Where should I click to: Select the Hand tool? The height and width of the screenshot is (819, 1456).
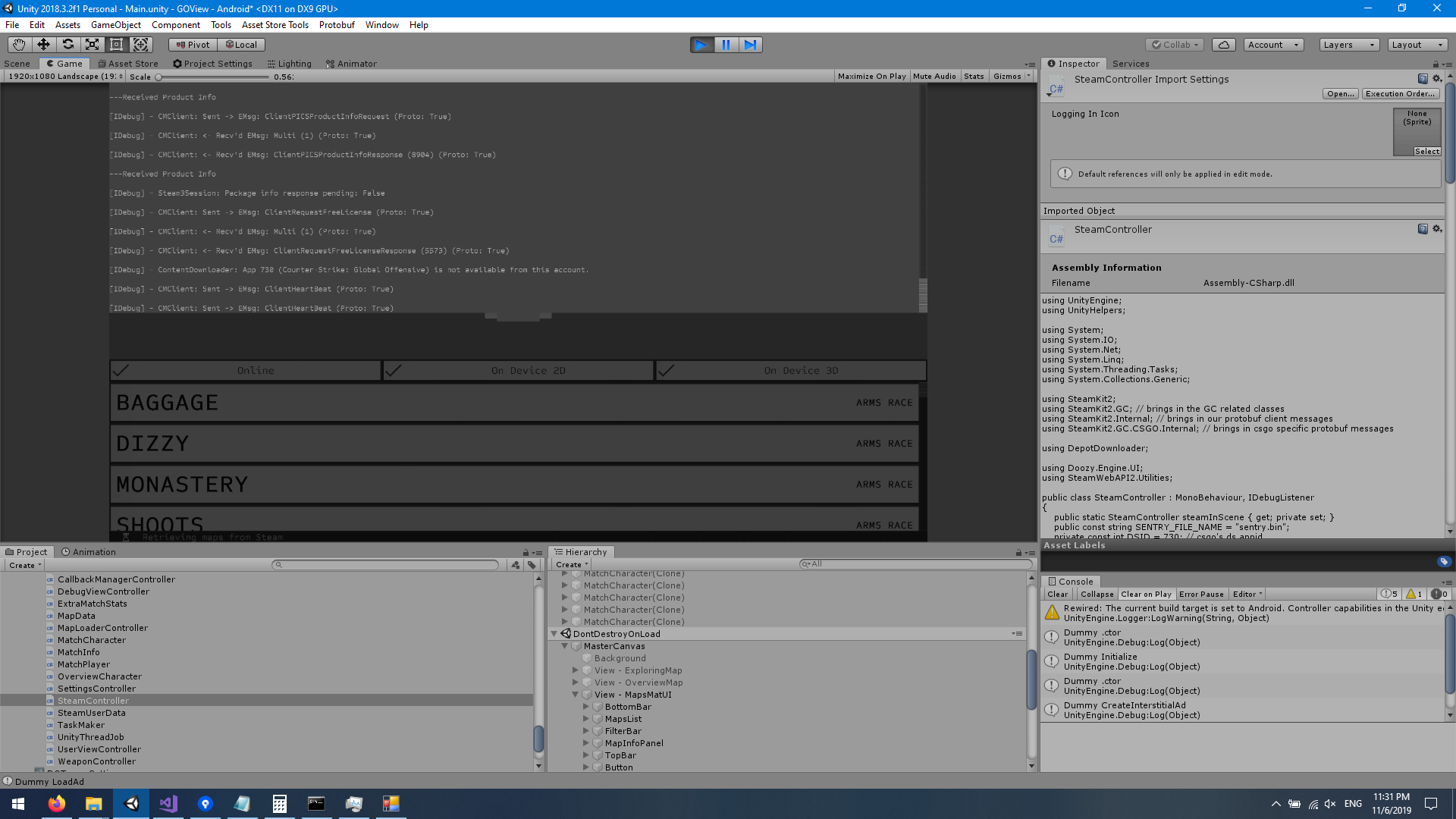(x=18, y=44)
